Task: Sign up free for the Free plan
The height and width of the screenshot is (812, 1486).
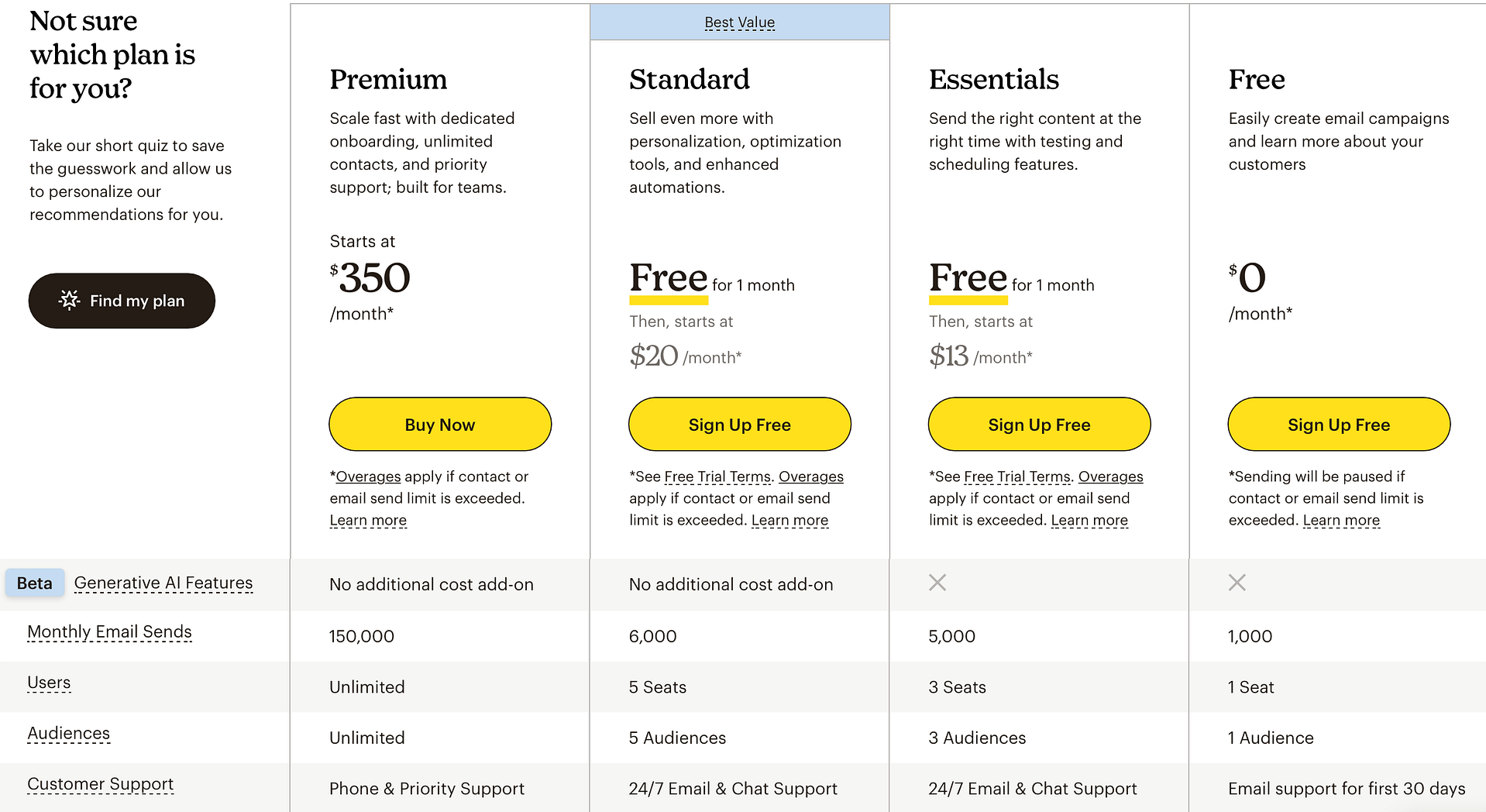Action: click(1339, 425)
